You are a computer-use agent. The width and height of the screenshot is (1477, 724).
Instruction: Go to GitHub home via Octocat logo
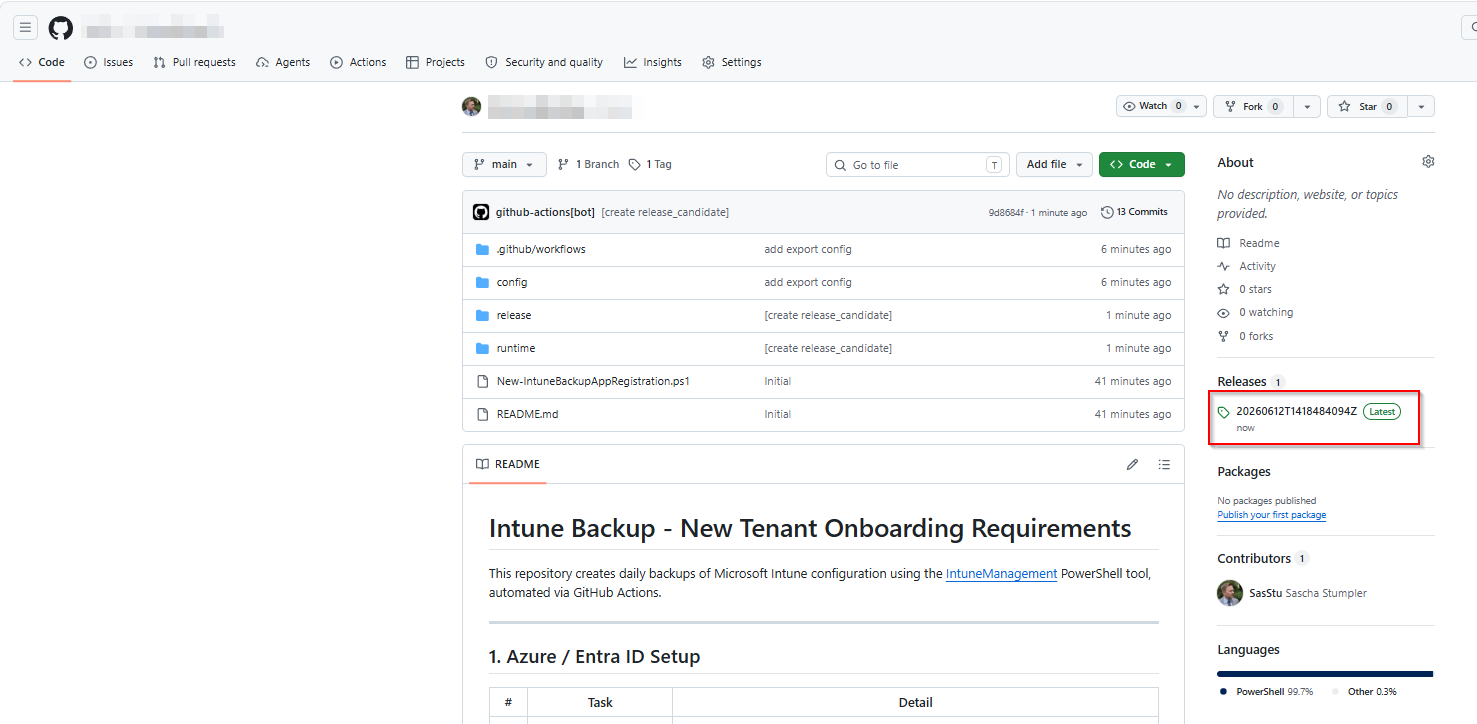pyautogui.click(x=61, y=28)
